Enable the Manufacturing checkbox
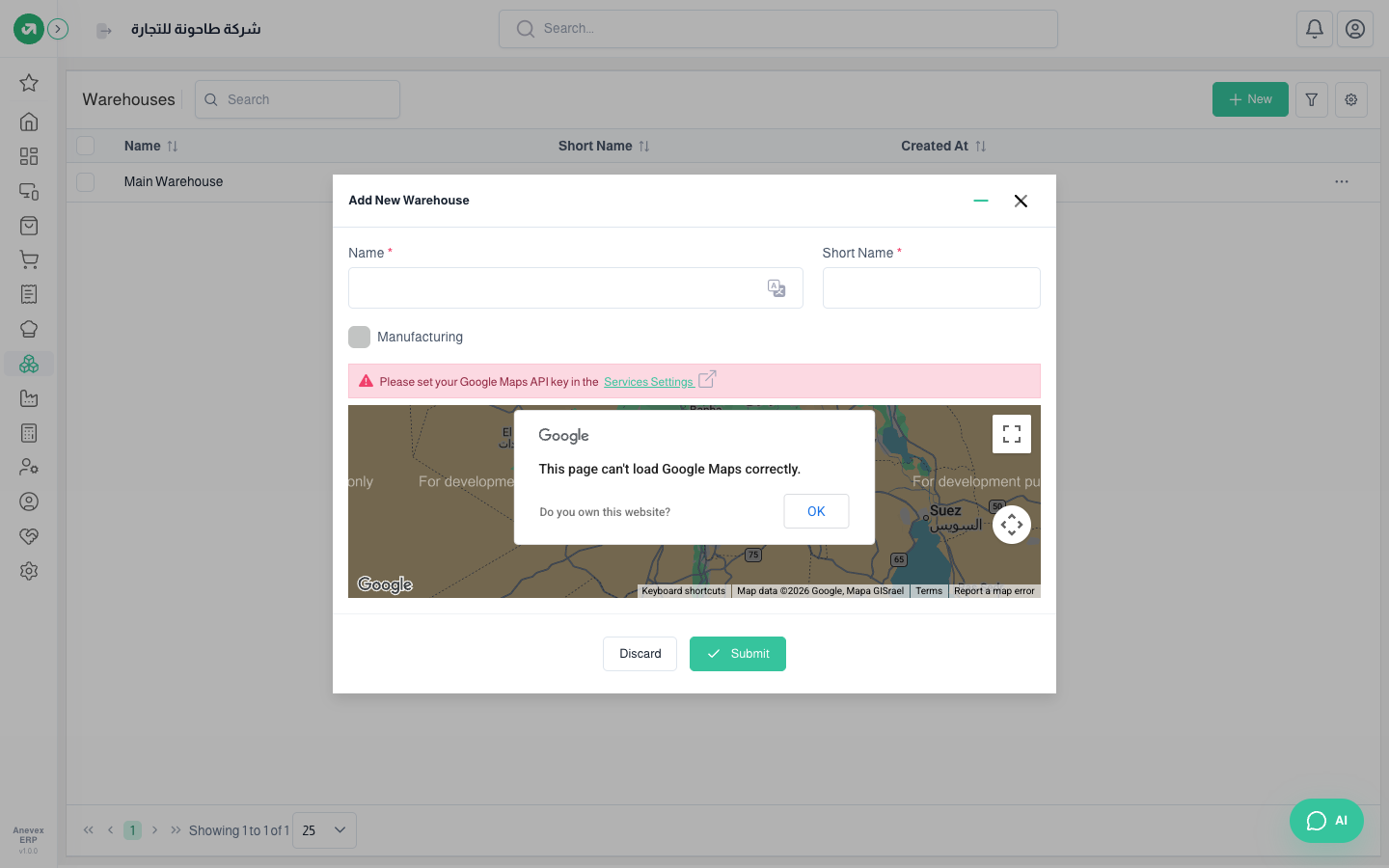This screenshot has height=868, width=1389. (x=359, y=337)
